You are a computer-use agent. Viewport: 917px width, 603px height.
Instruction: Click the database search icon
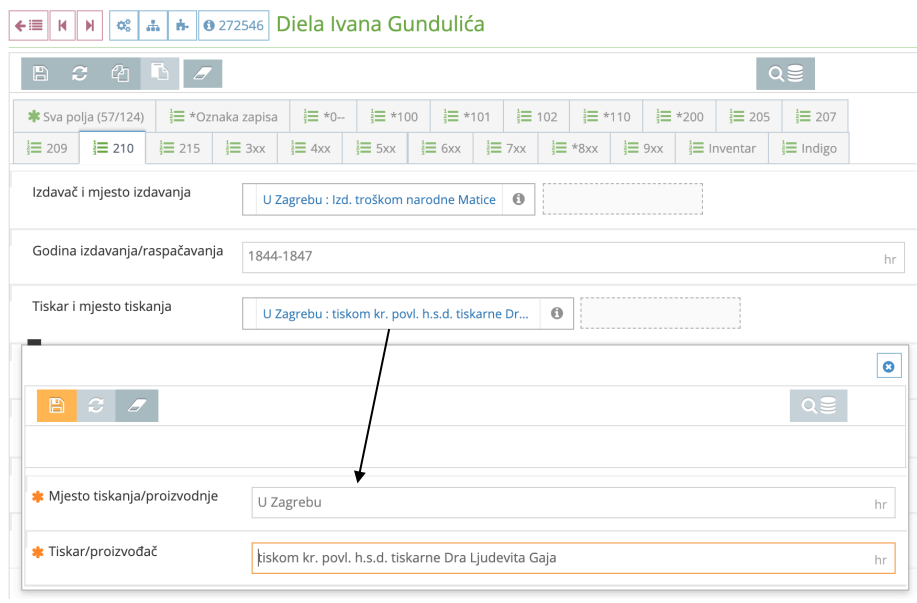[x=785, y=73]
